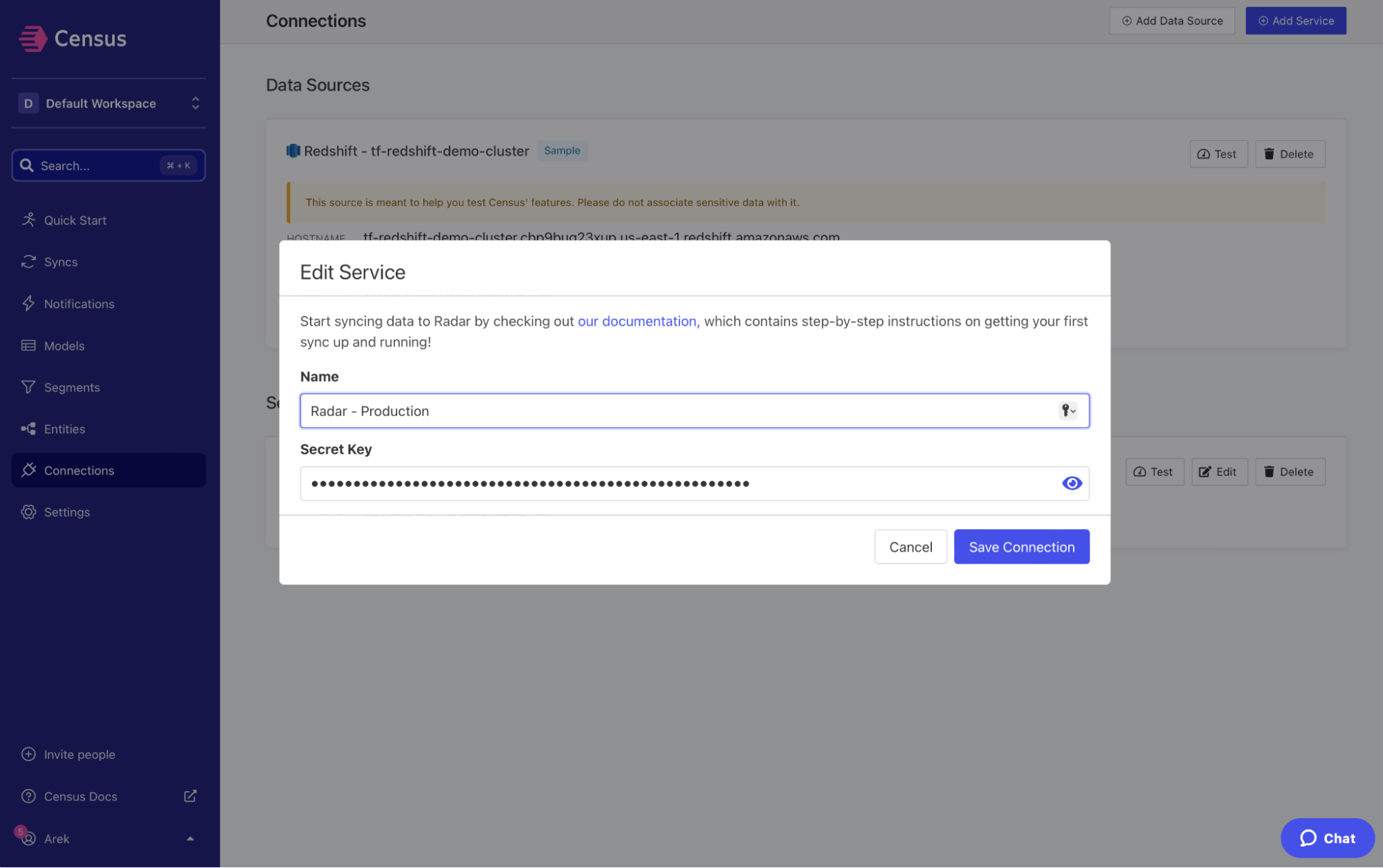Click Add Service button
1383x868 pixels.
(x=1296, y=20)
